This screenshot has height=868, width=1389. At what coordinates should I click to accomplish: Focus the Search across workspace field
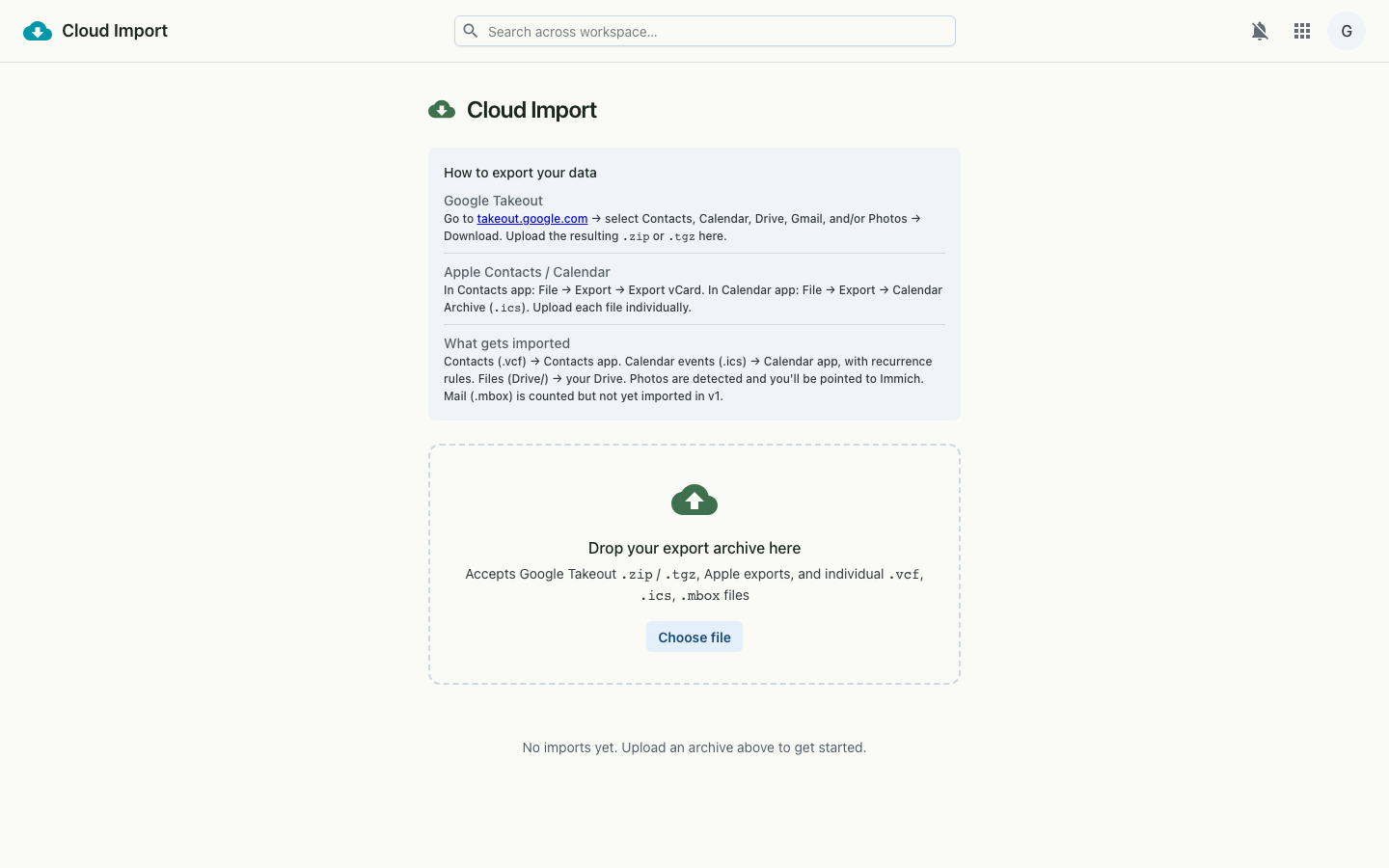[x=705, y=31]
